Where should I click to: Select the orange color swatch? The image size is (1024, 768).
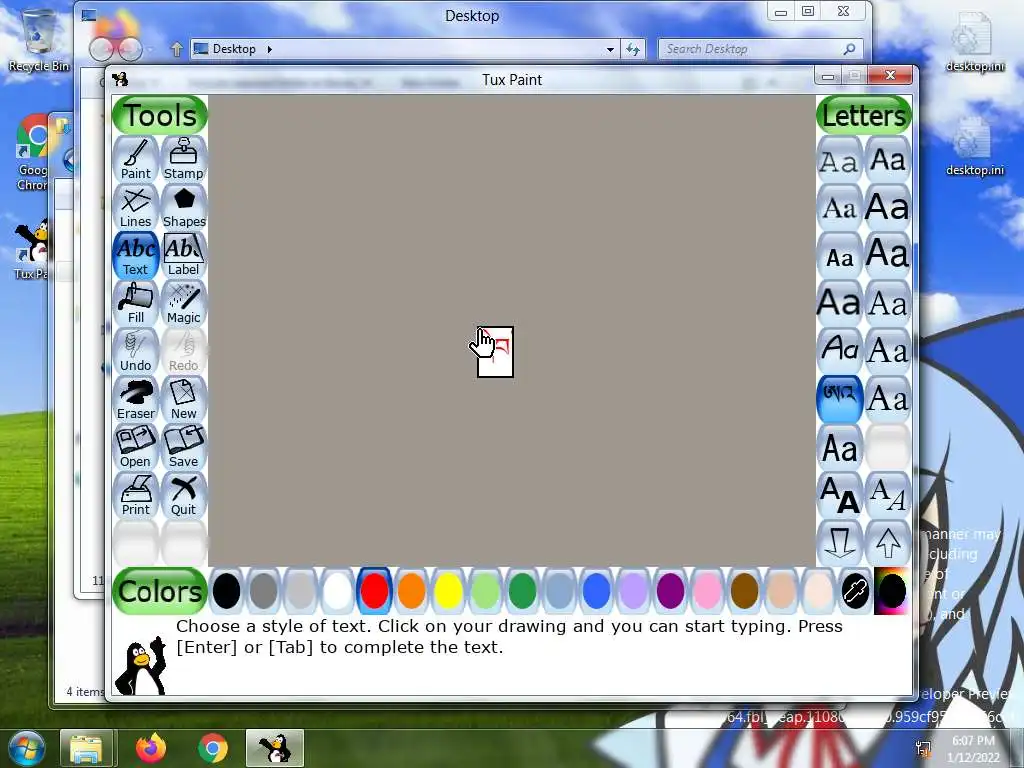(411, 591)
